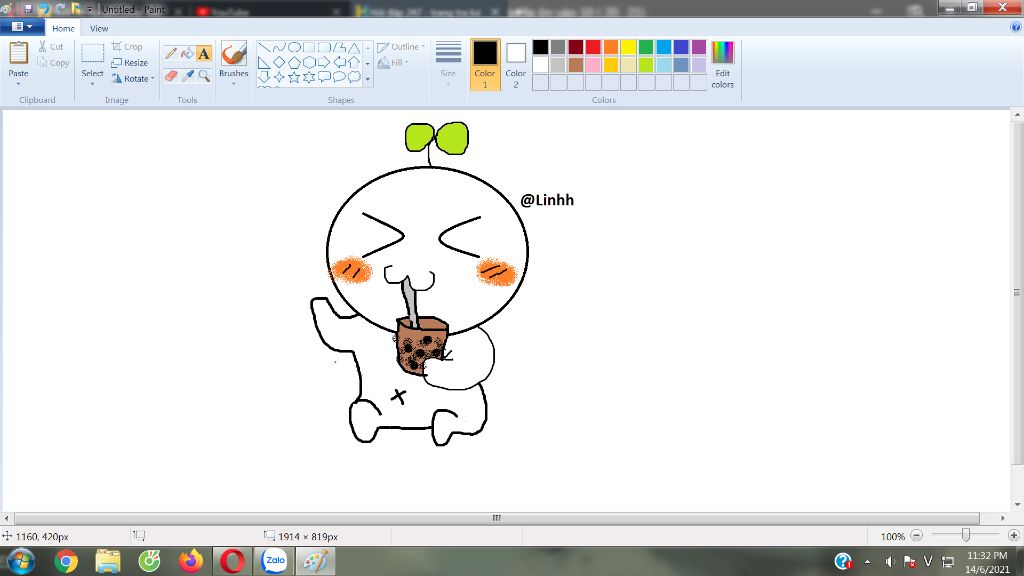
Task: Choose the Diamond shape
Action: 279,63
